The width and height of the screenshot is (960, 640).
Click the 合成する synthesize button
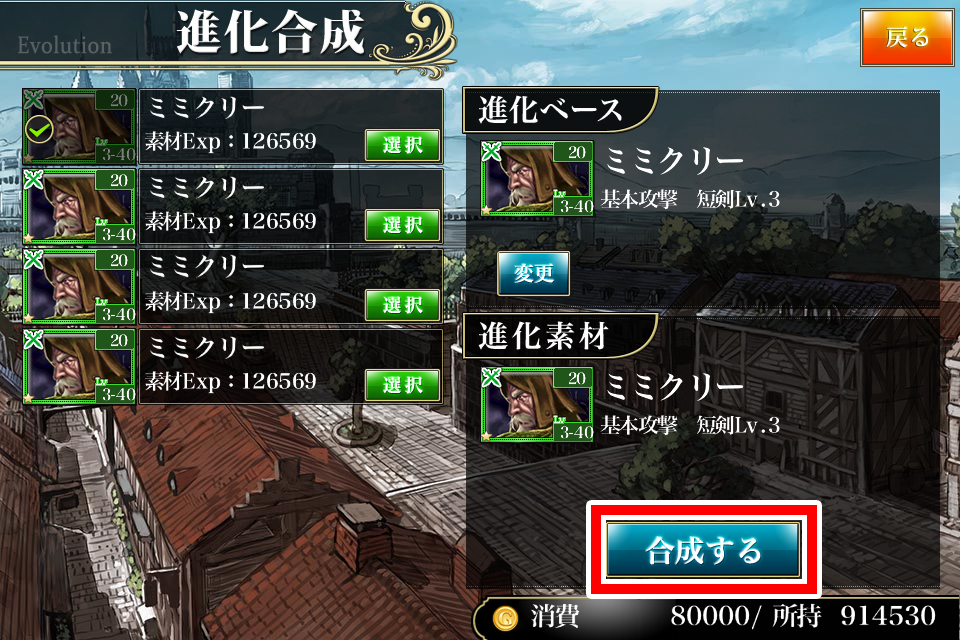click(703, 549)
